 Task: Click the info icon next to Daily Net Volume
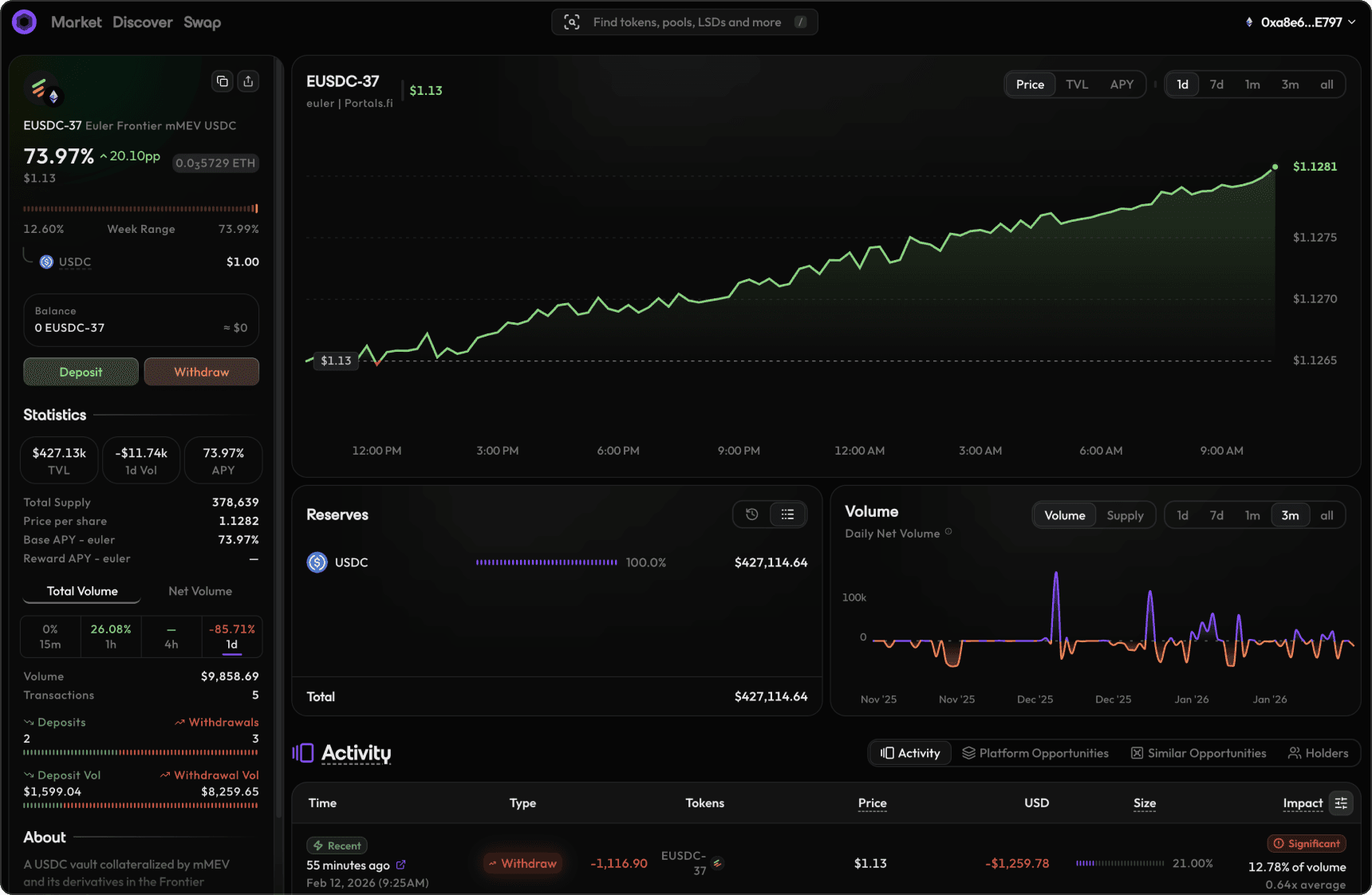(x=948, y=532)
